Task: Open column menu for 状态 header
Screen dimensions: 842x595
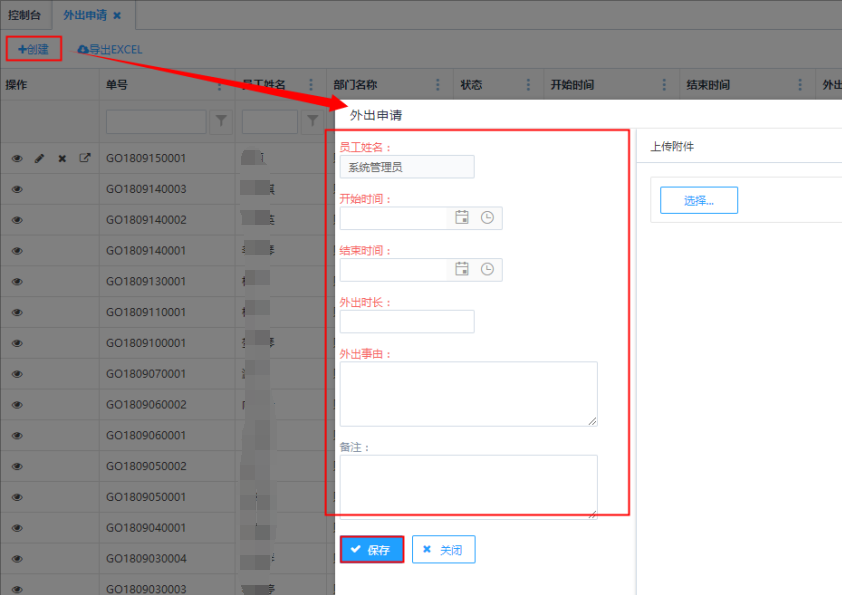Action: [527, 85]
